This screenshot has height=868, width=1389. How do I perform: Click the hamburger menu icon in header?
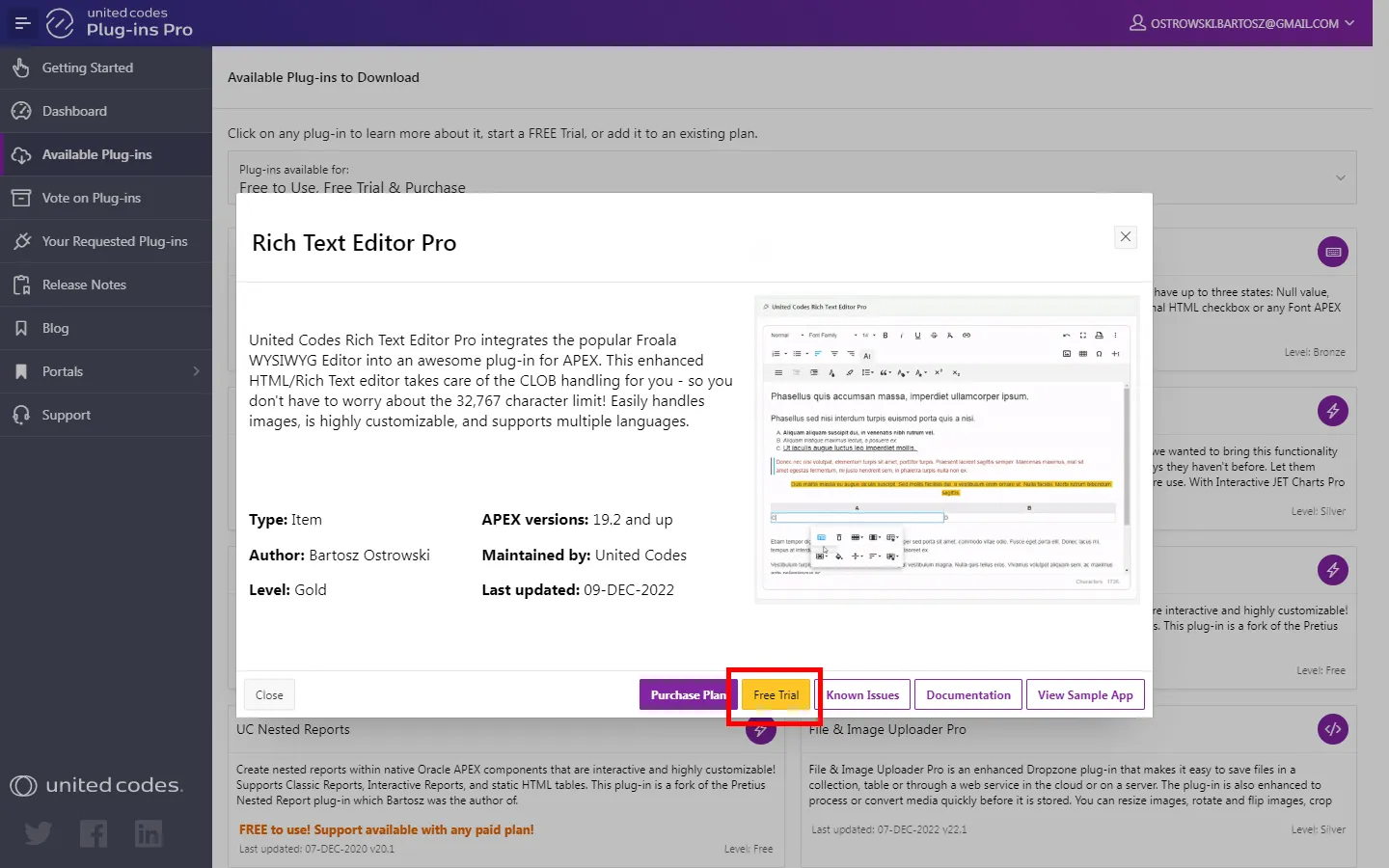(22, 23)
